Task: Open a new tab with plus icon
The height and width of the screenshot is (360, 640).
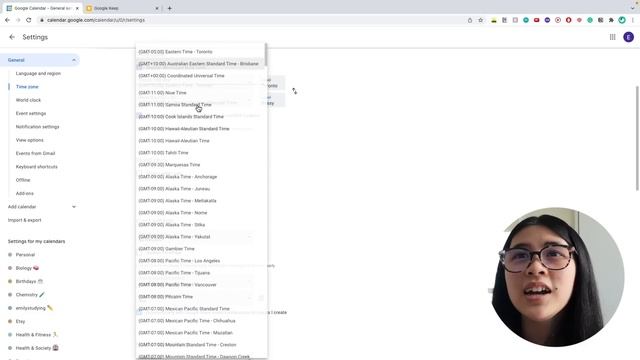Action: pyautogui.click(x=169, y=8)
